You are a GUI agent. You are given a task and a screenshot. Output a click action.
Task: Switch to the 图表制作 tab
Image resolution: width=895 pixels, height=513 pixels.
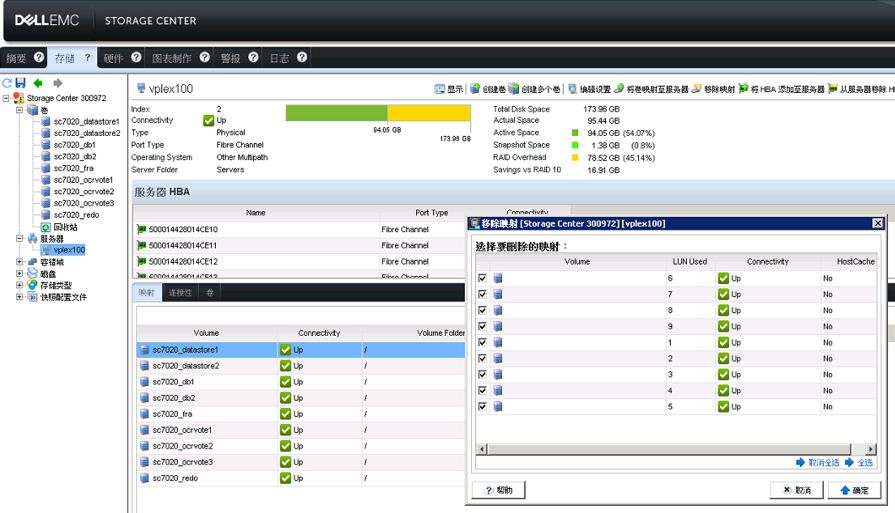172,58
